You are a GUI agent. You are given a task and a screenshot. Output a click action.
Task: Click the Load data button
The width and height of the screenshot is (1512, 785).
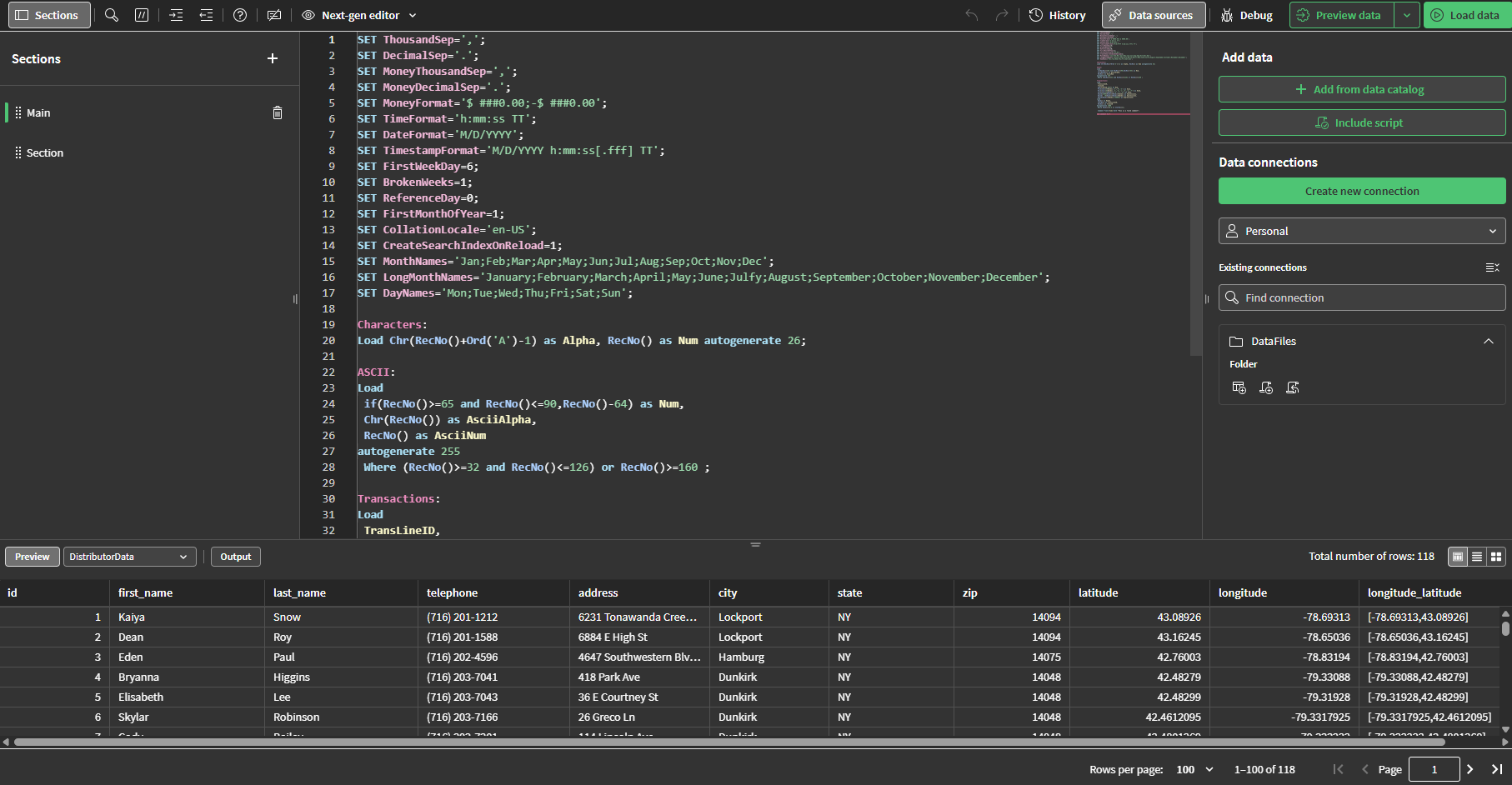coord(1467,15)
